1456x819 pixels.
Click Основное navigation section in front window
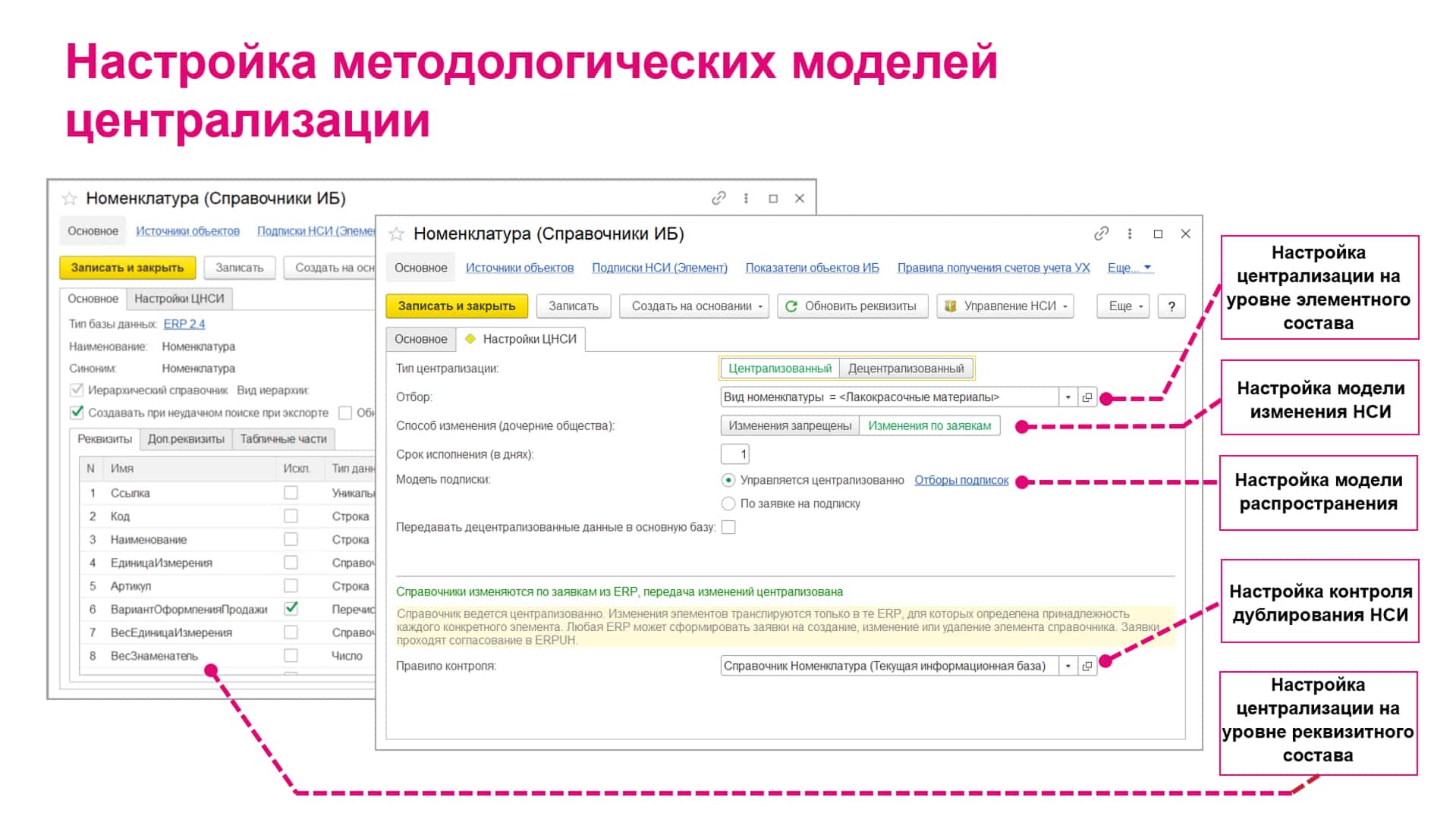pos(421,268)
